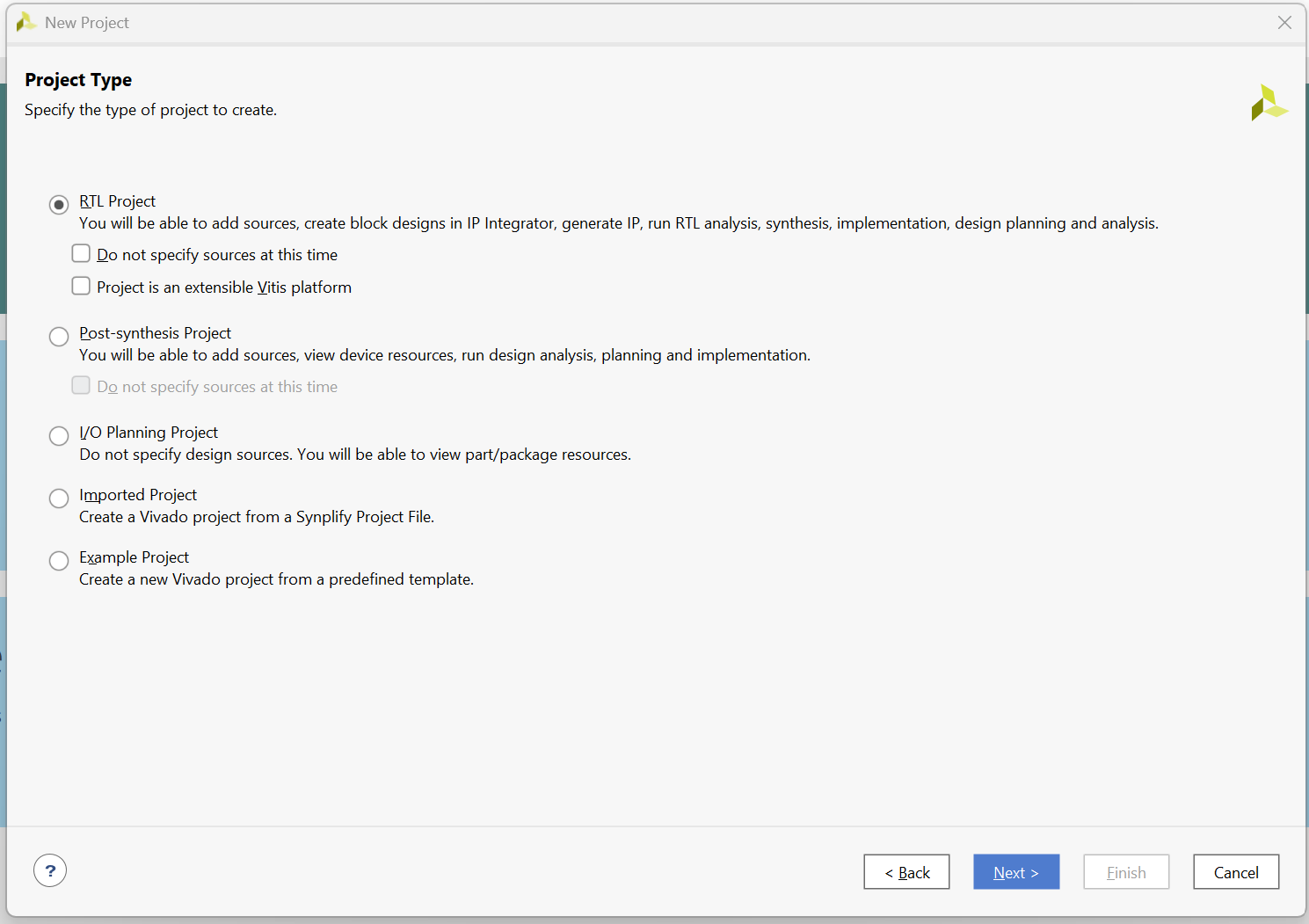Proceed with the Next button
The width and height of the screenshot is (1309, 924).
[1016, 872]
